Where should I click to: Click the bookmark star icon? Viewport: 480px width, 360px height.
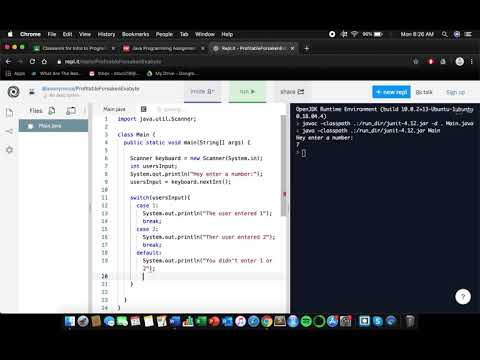point(416,62)
